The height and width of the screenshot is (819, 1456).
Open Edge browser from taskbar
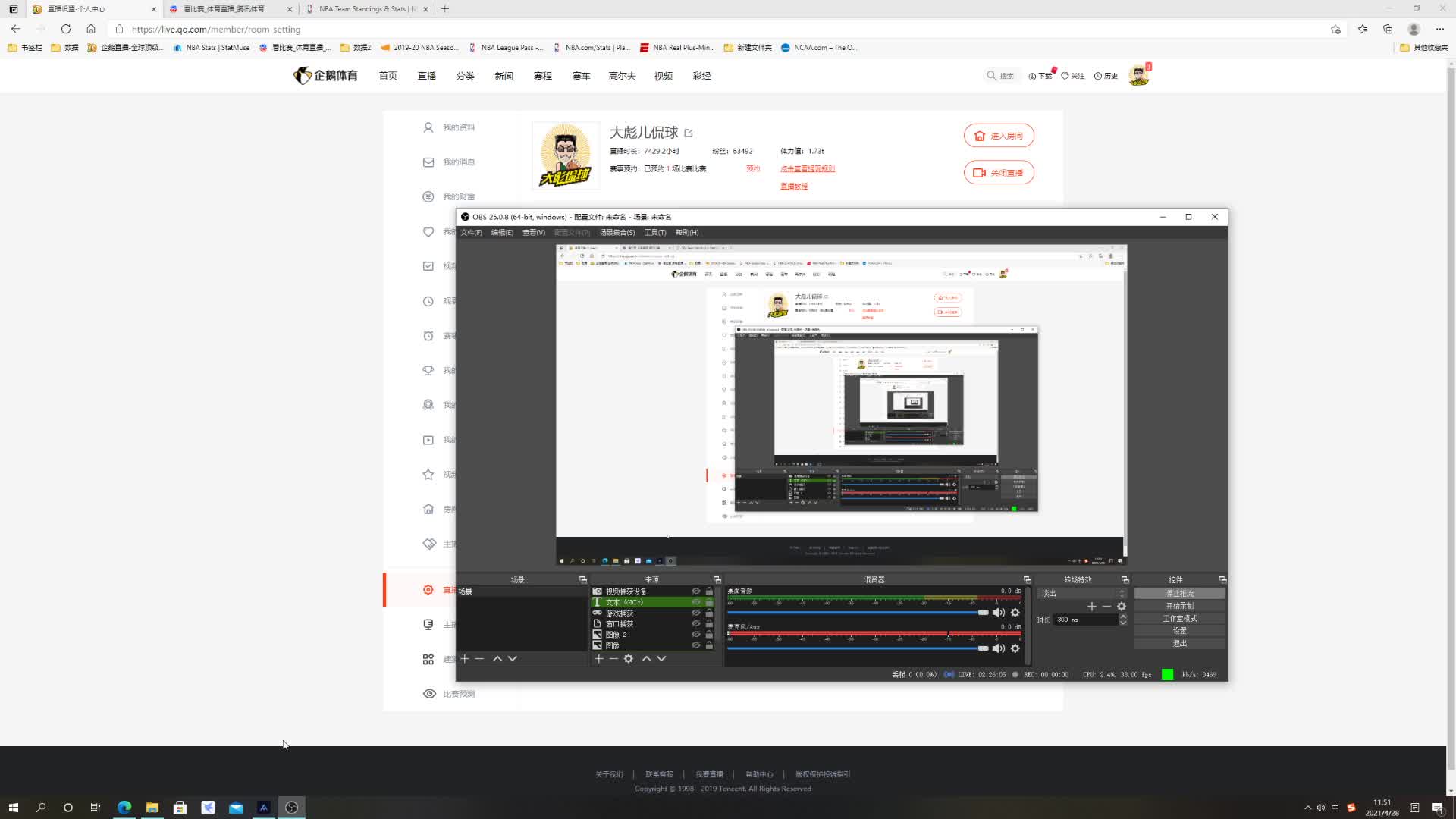[x=124, y=808]
